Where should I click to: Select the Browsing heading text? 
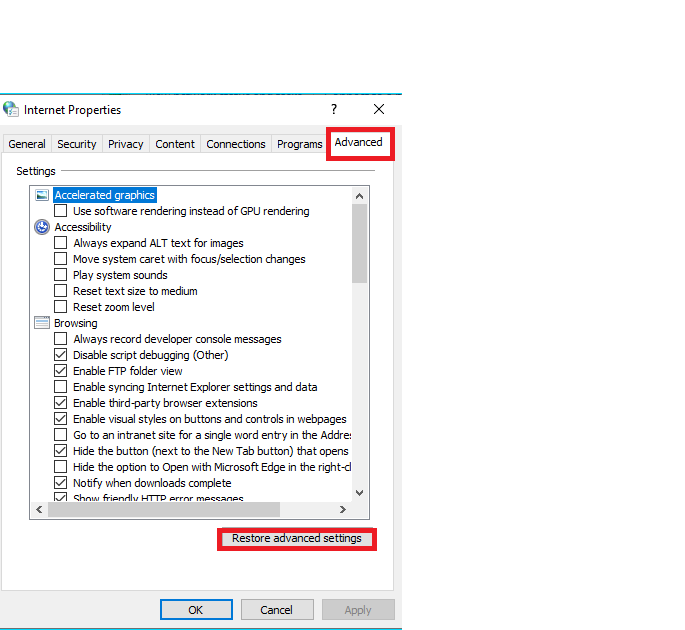click(76, 323)
